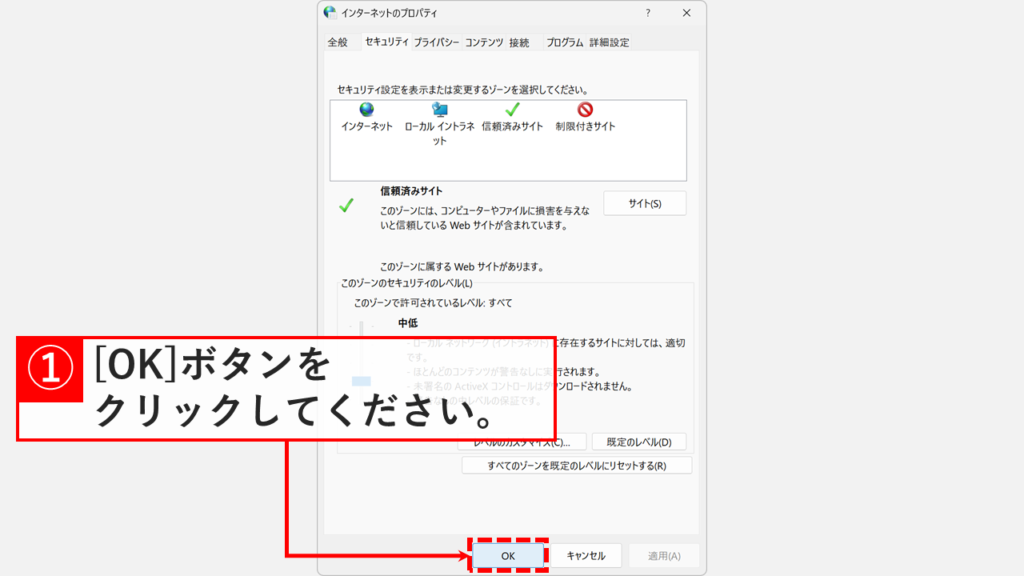Screen dimensions: 1024x576
Task: Go to the プライバシー tab
Action: pyautogui.click(x=436, y=43)
